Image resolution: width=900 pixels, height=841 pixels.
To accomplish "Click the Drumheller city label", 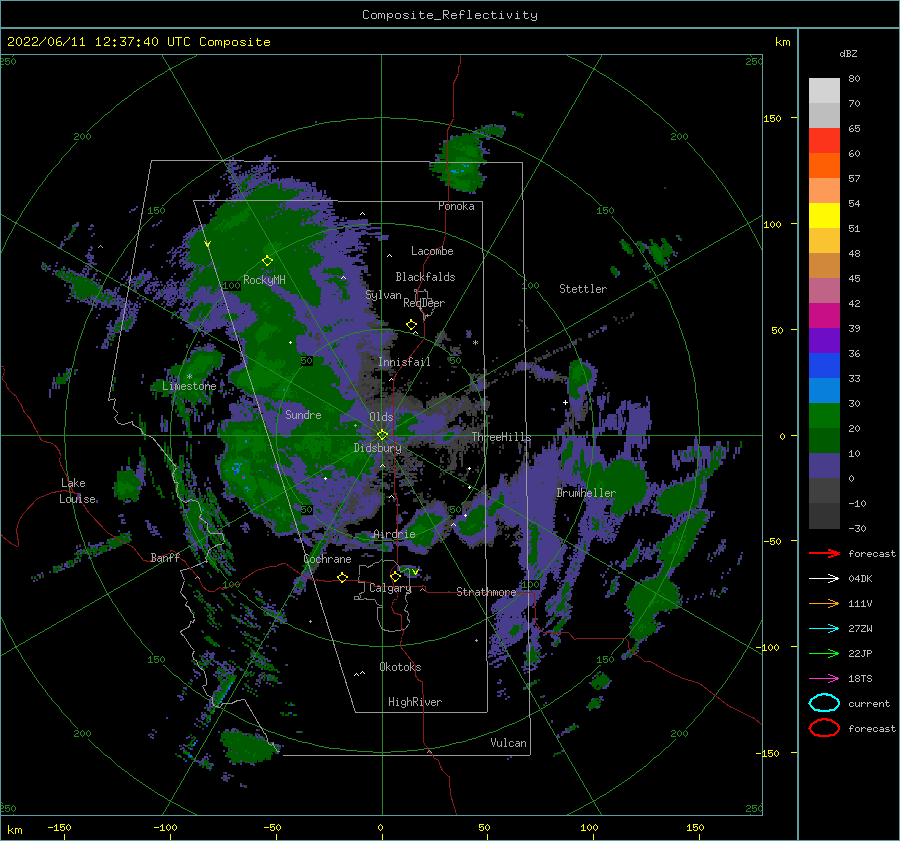I will (586, 493).
